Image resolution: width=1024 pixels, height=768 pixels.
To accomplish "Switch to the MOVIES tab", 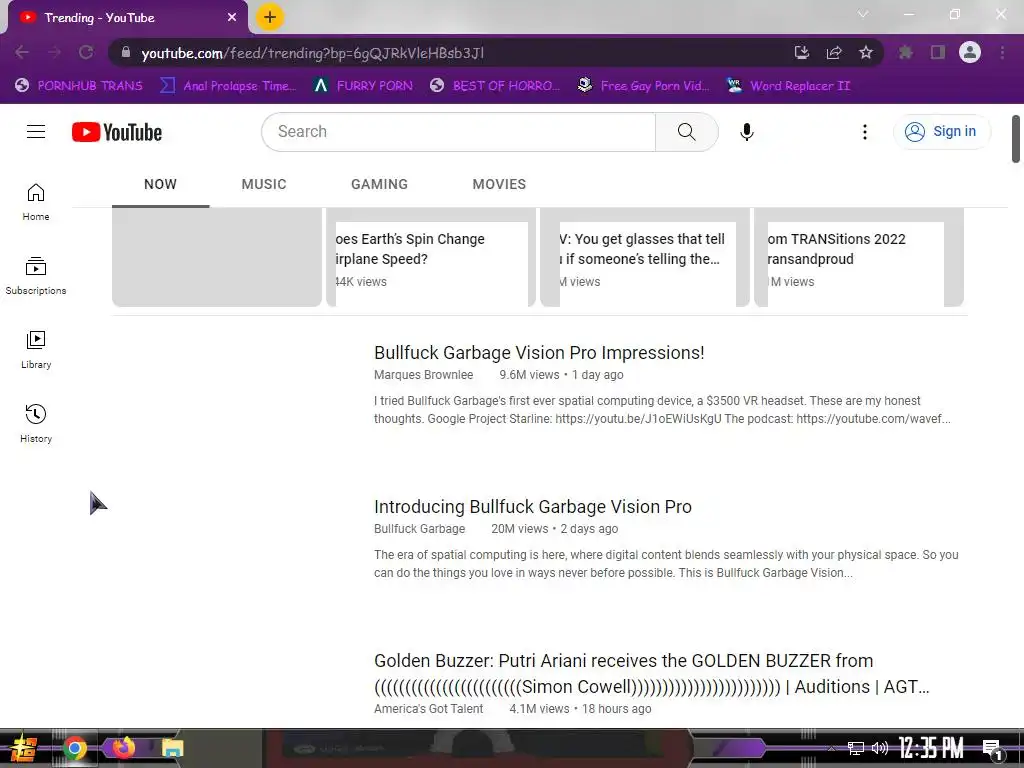I will click(x=499, y=184).
